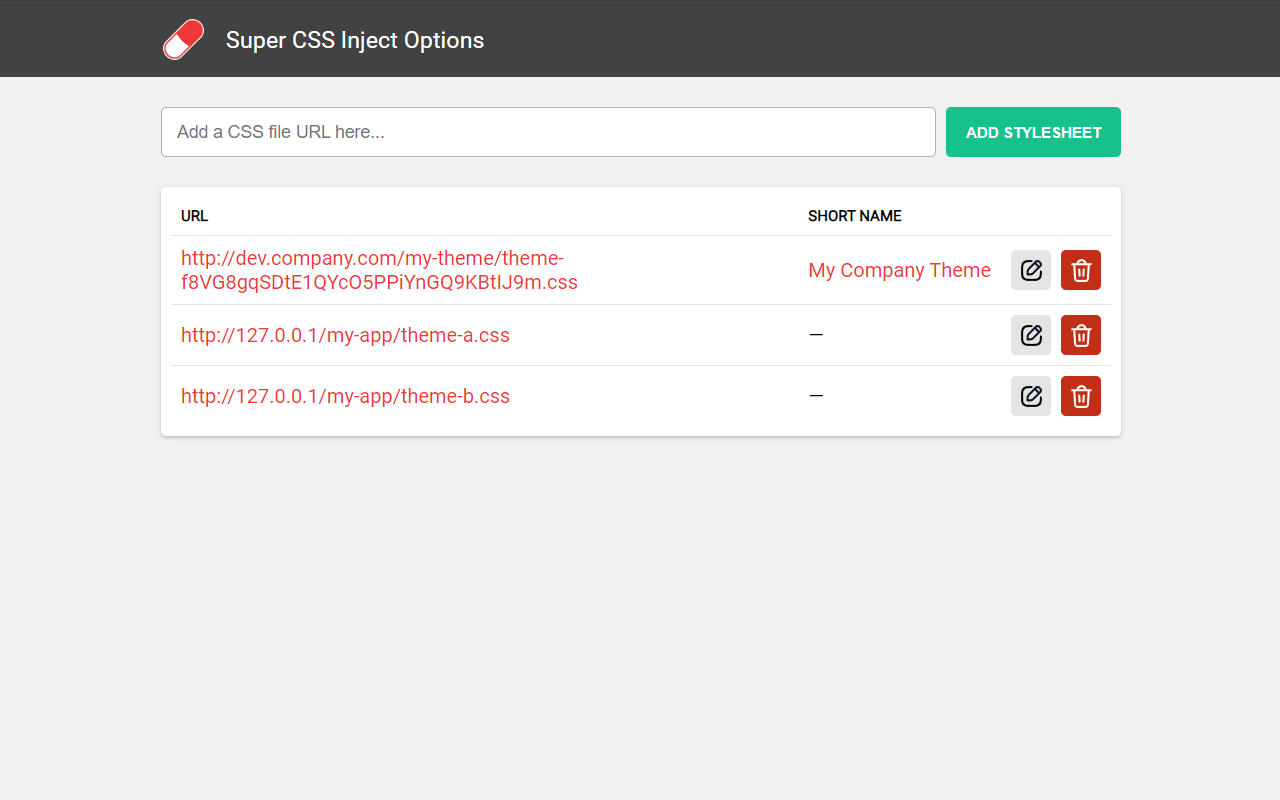The width and height of the screenshot is (1280, 800).
Task: Click the bottommost edit icon in the list
Action: (1031, 396)
